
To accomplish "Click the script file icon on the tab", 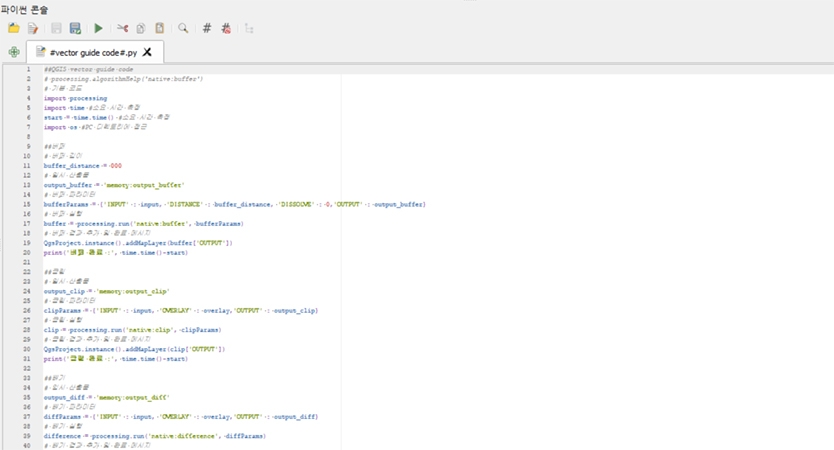I will point(40,52).
